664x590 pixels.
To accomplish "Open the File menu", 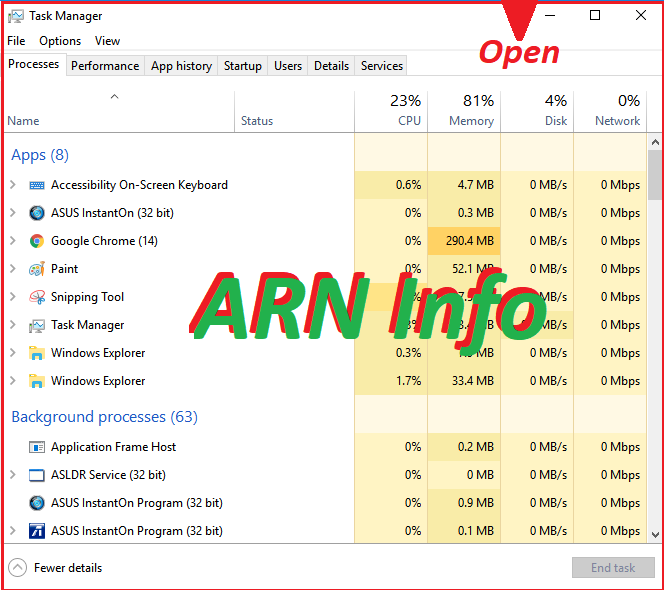I will tap(16, 41).
